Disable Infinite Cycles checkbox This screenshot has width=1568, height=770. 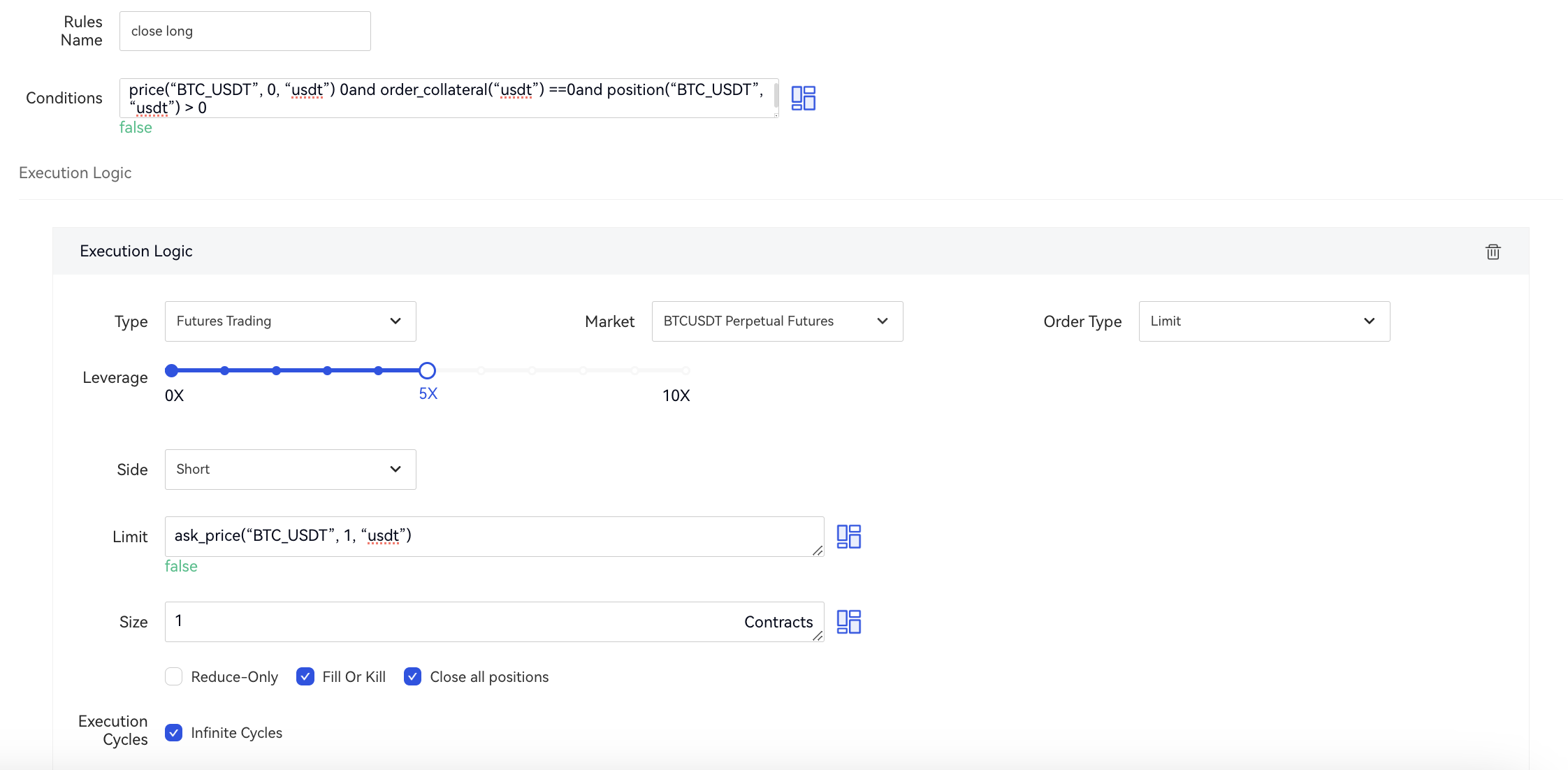[x=174, y=732]
